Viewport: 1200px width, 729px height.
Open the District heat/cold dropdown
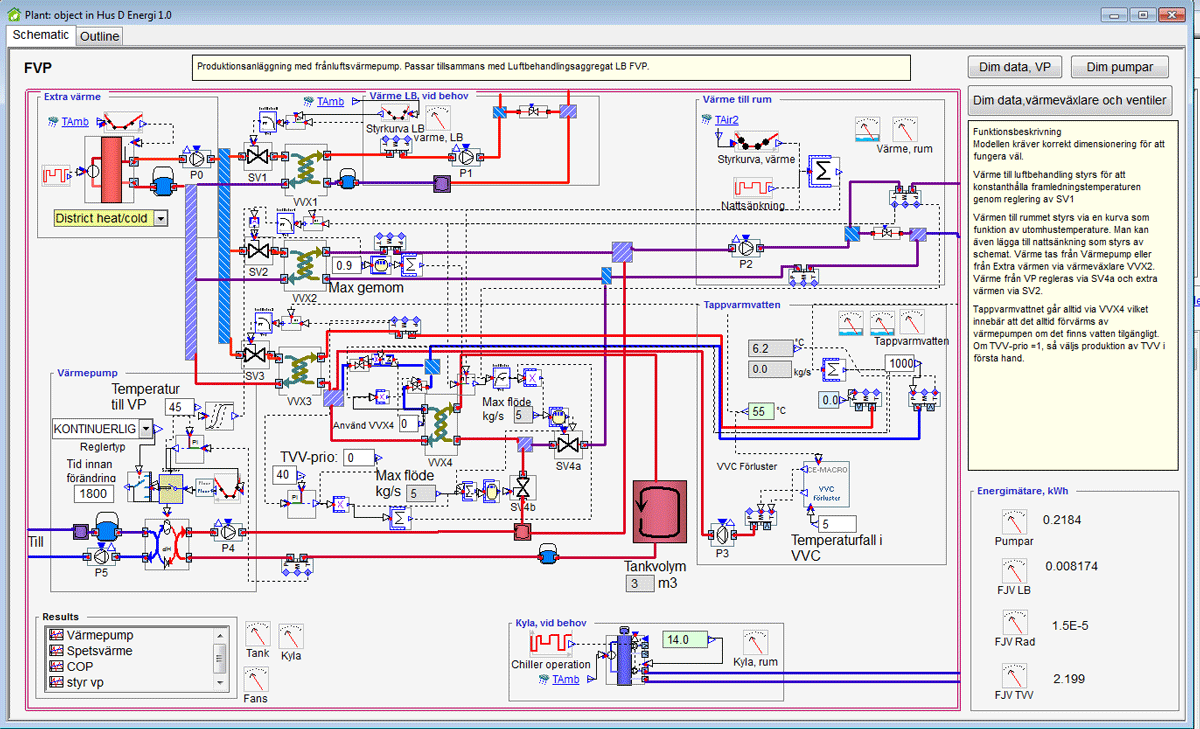click(x=159, y=218)
